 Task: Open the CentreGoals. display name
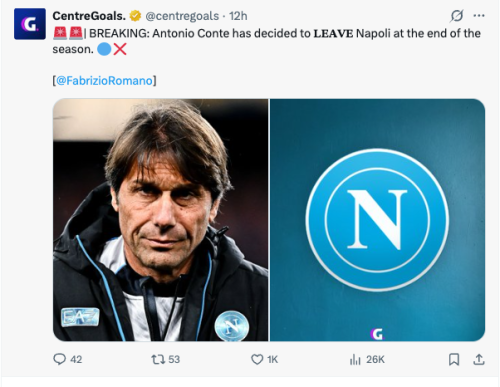[89, 16]
